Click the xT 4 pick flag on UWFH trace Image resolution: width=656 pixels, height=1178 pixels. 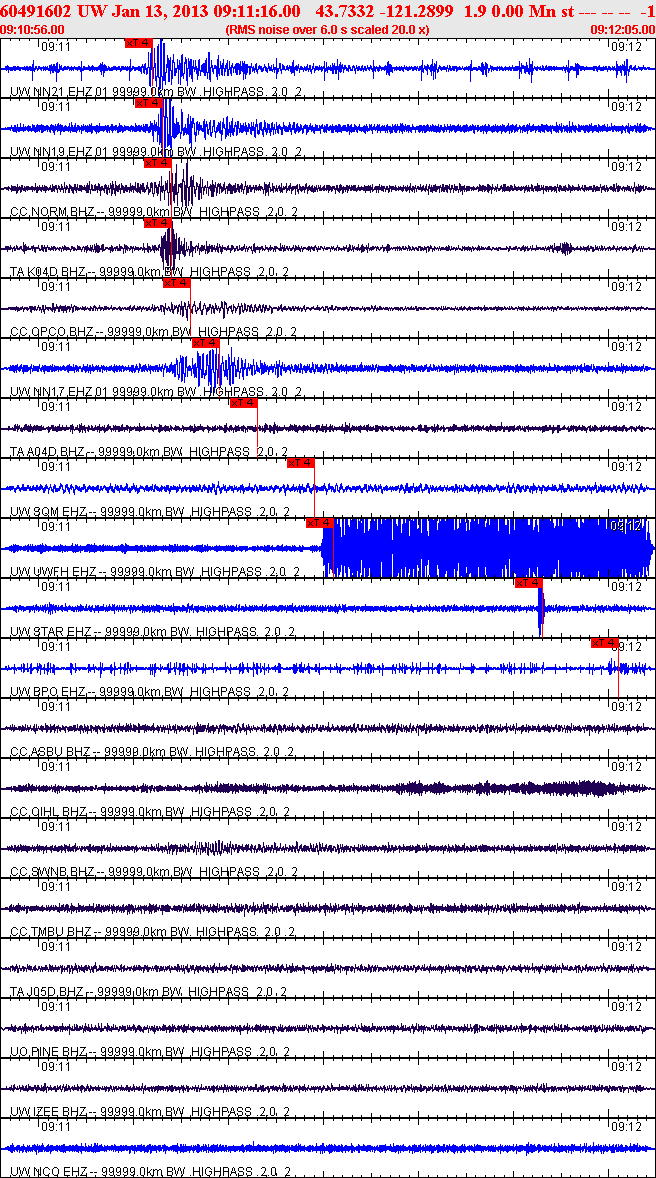[319, 524]
